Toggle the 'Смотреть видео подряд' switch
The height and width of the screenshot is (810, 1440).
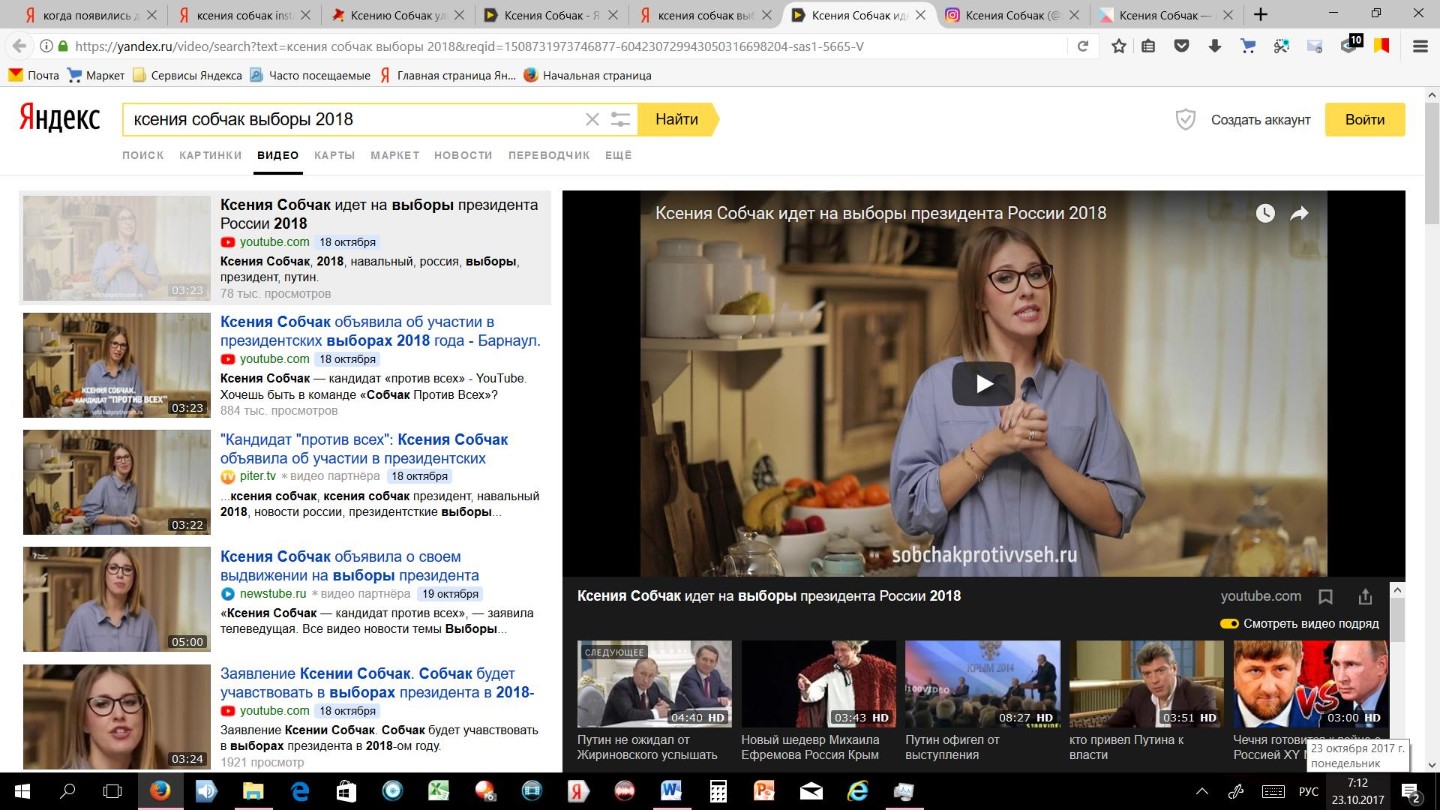click(1229, 624)
